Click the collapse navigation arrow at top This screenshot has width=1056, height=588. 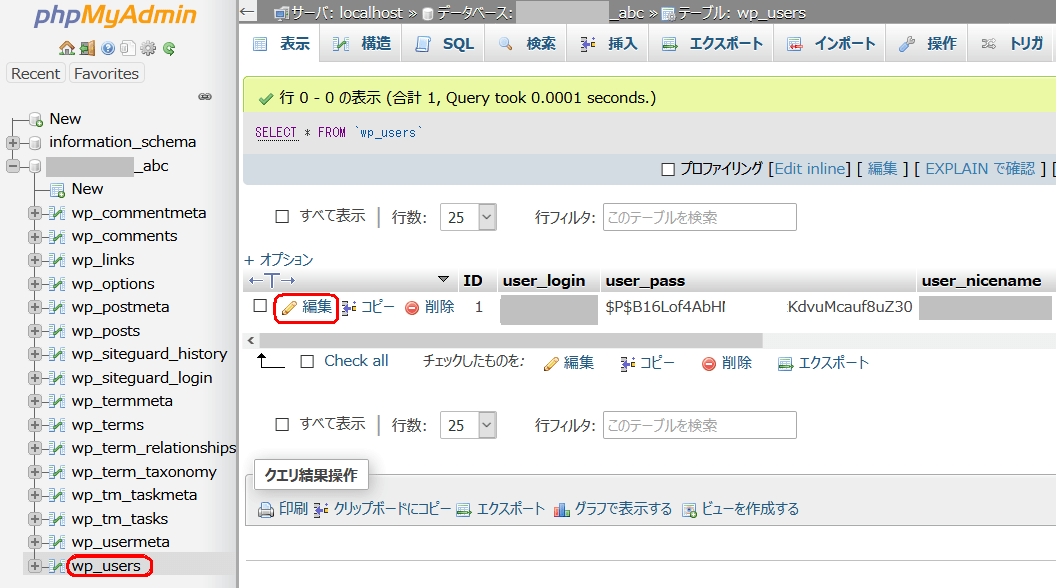tap(248, 11)
